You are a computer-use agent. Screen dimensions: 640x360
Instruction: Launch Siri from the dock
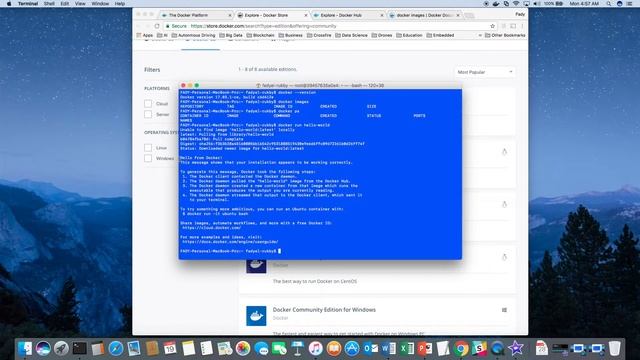point(43,348)
